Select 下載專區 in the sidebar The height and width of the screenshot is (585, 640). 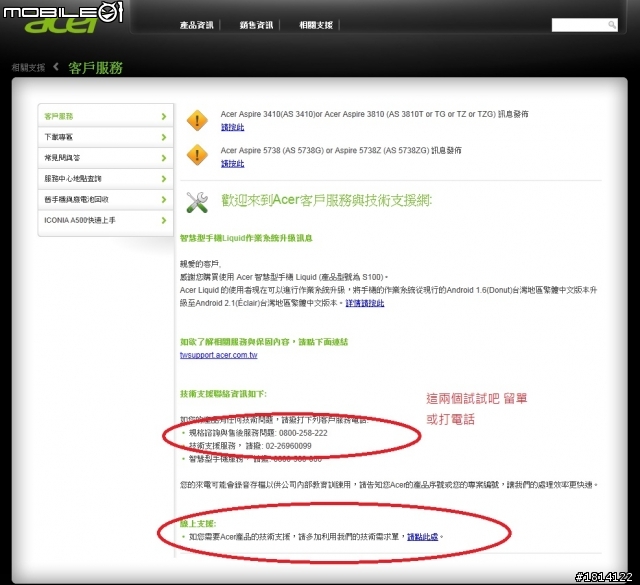(105, 137)
